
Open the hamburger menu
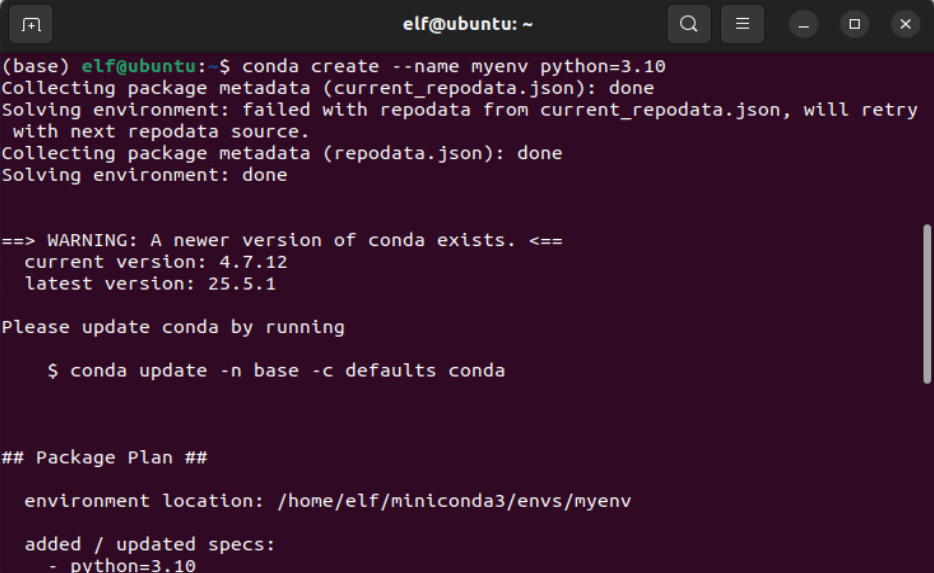tap(742, 24)
